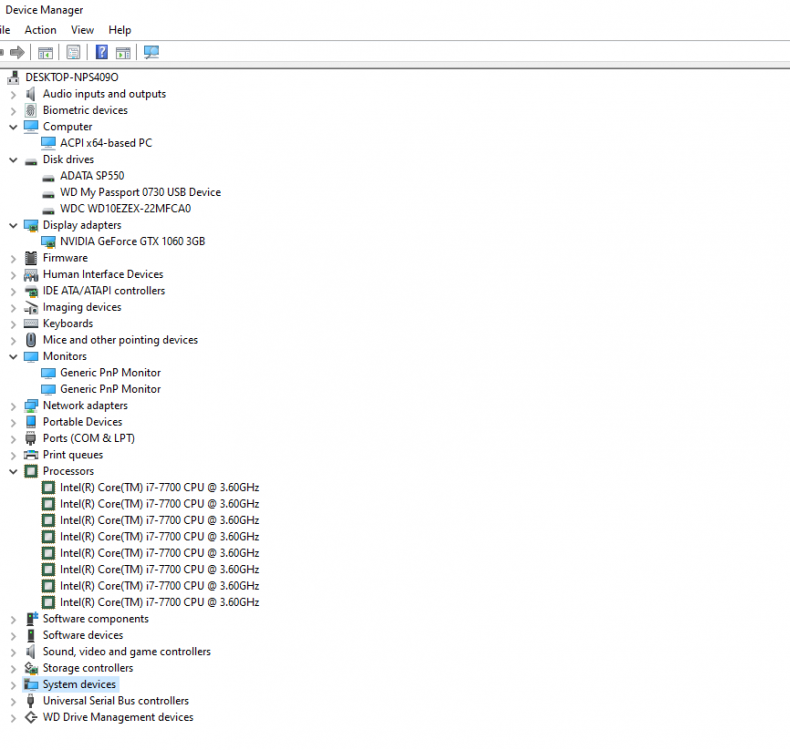The image size is (790, 750).
Task: Select WD My Passport 0730 USB Device
Action: pyautogui.click(x=141, y=192)
